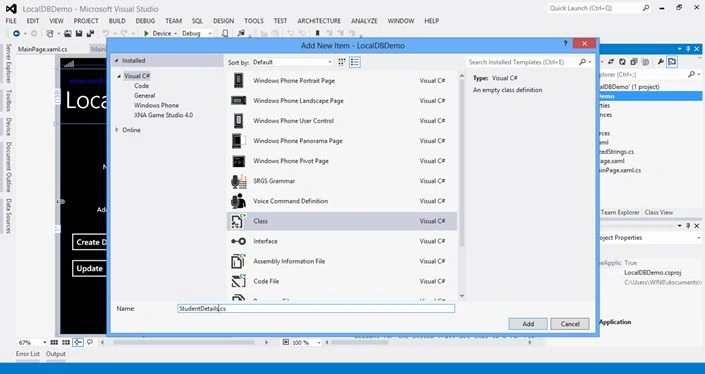Select the SRGS Grammar microphone icon
Screen dimensions: 705x374
238,181
